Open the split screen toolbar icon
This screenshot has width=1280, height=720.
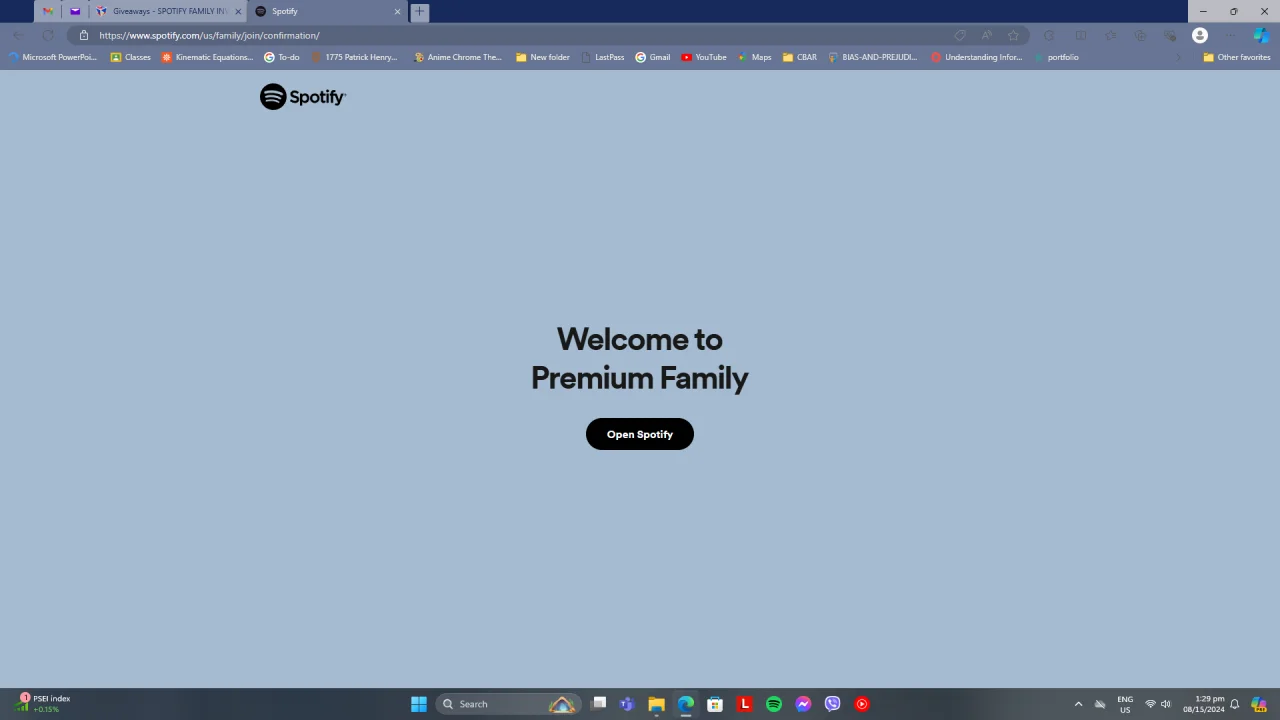[1081, 35]
